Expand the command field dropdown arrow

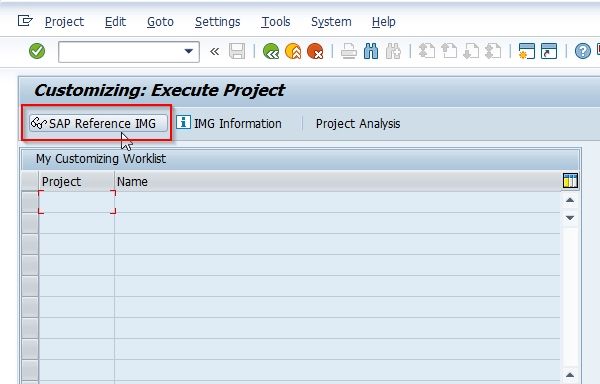coord(188,51)
